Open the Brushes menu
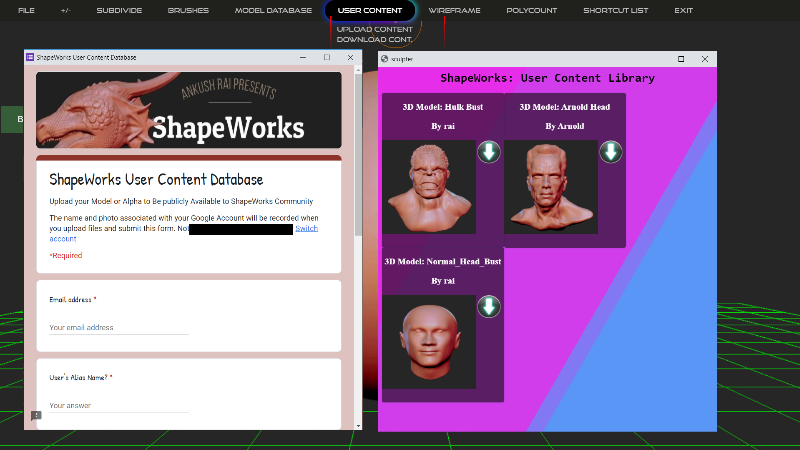This screenshot has height=450, width=800. (188, 10)
